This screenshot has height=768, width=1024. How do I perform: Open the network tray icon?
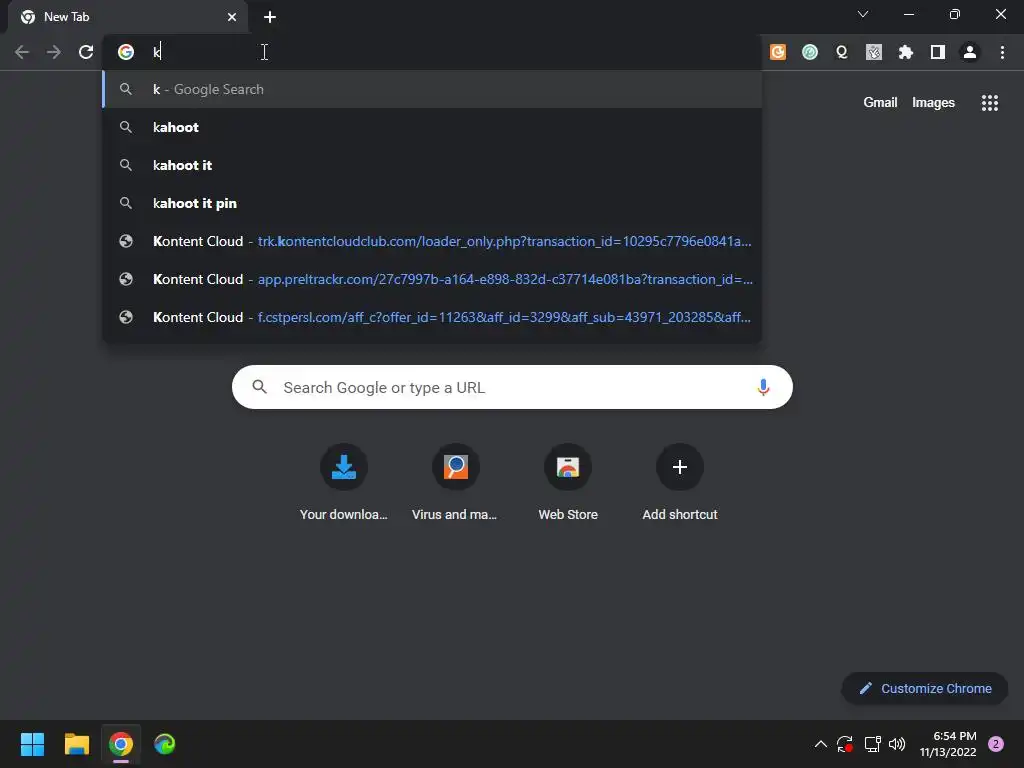(x=872, y=744)
